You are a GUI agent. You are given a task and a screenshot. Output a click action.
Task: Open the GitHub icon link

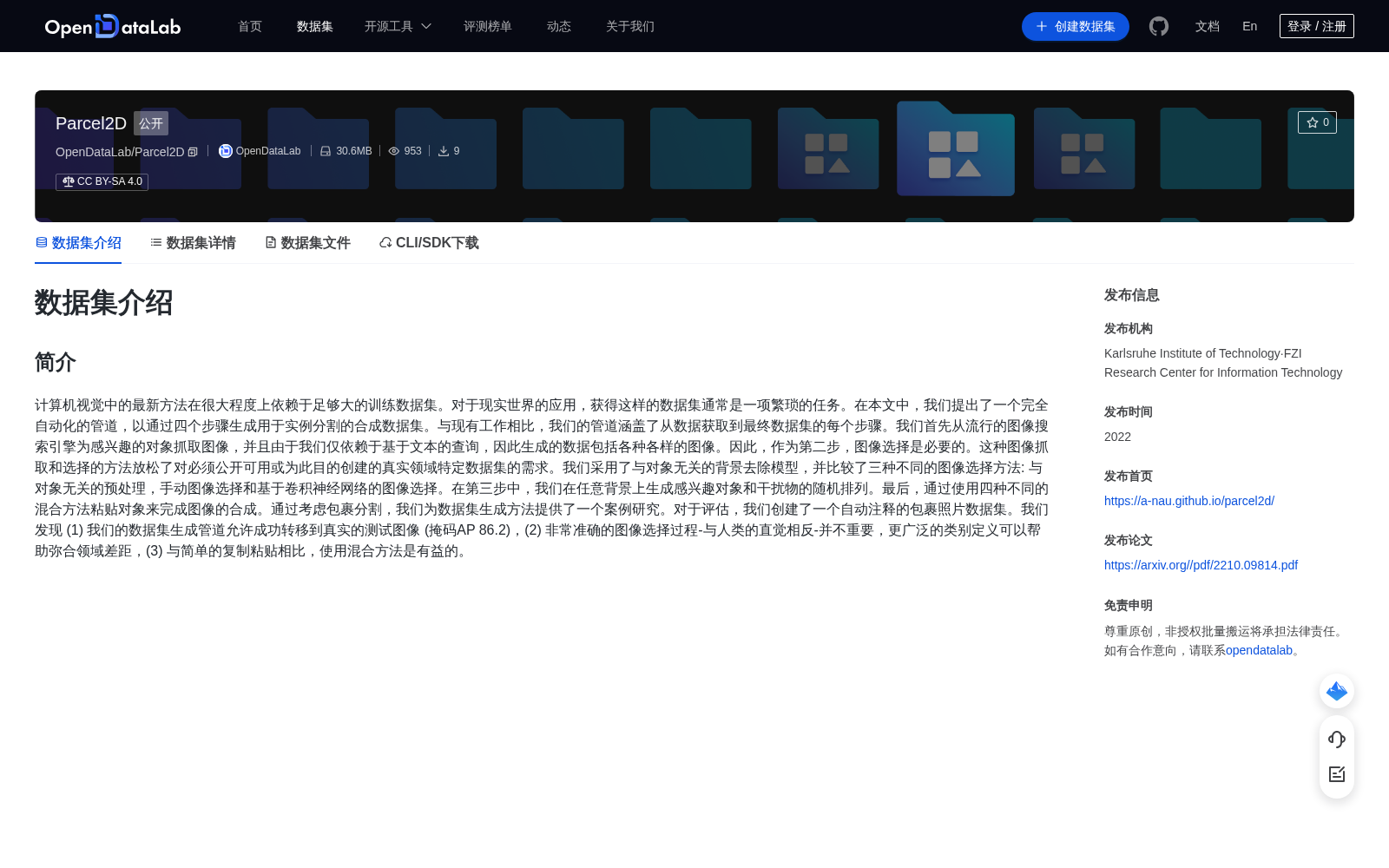[1159, 26]
